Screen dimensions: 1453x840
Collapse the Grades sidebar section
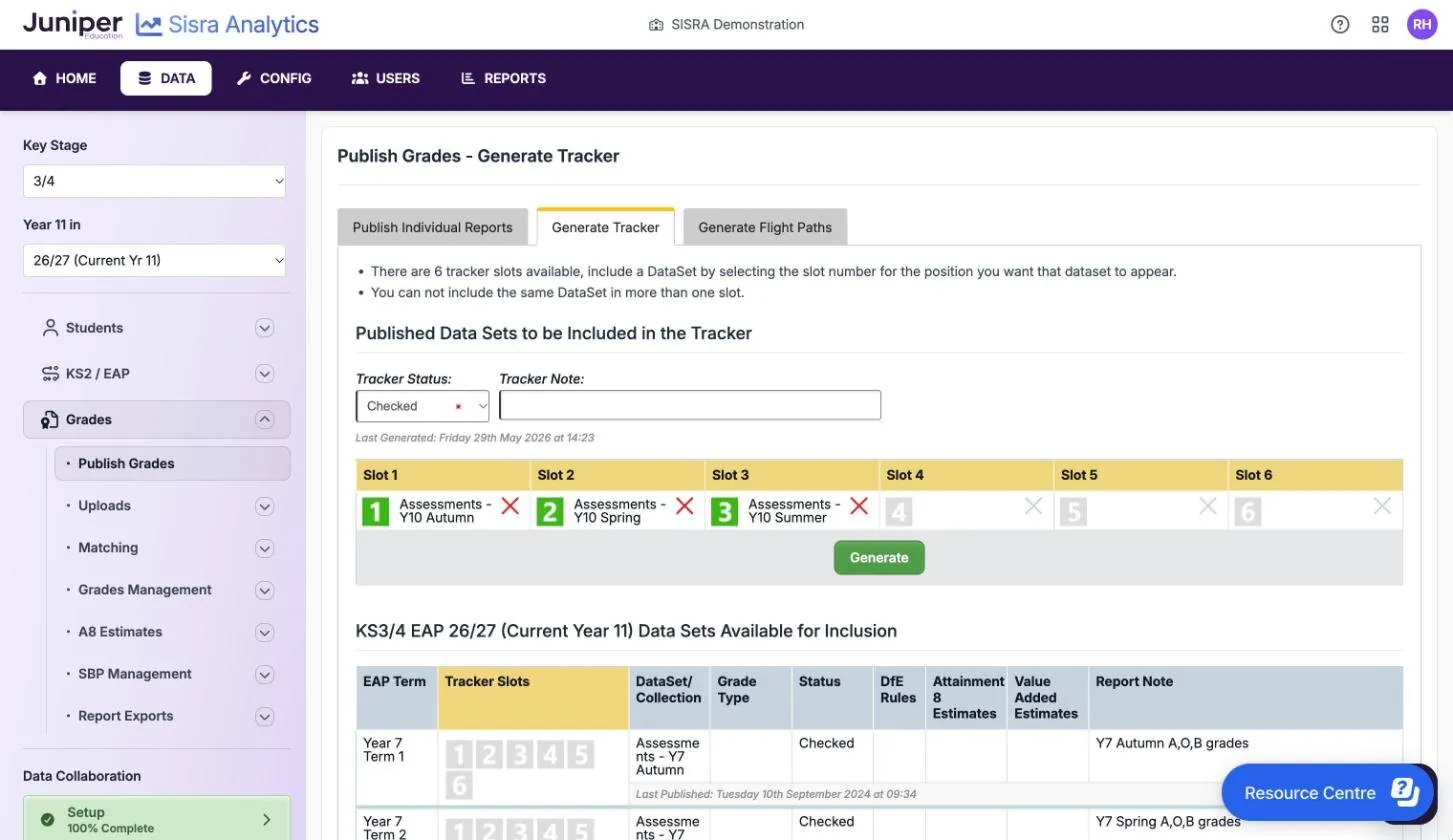point(264,420)
